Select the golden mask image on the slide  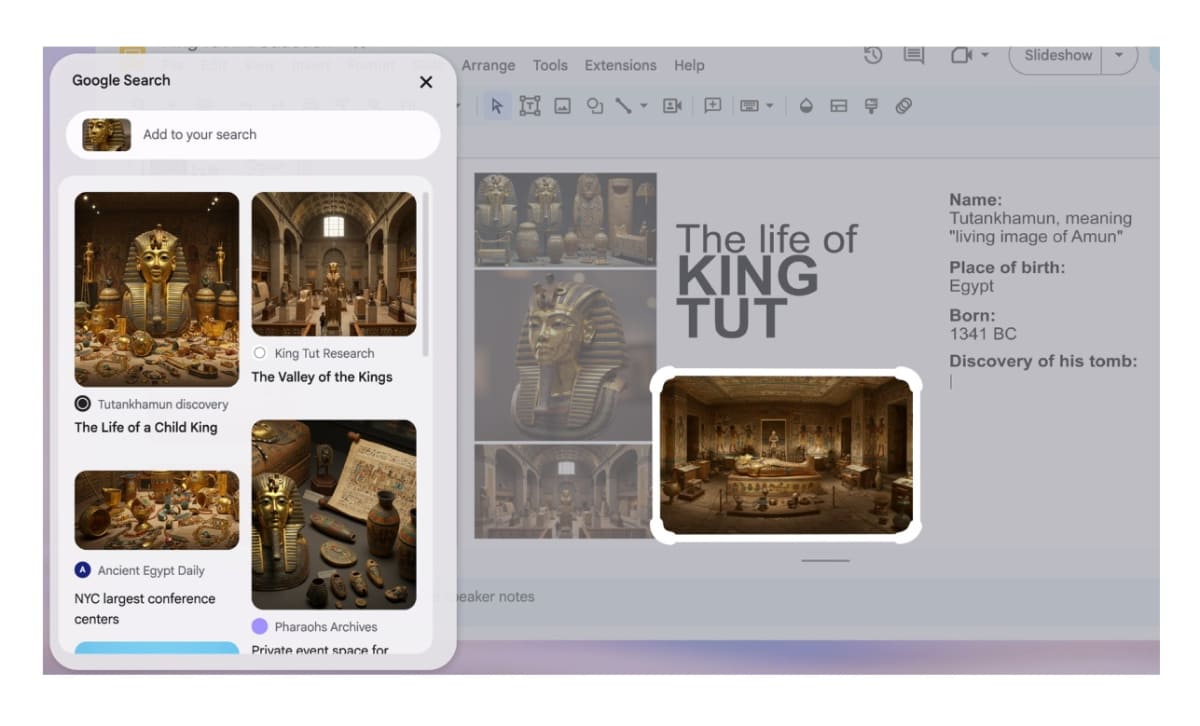click(x=566, y=355)
